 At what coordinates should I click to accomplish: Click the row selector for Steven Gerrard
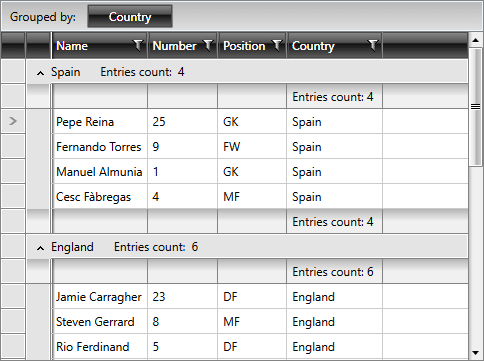click(x=13, y=321)
